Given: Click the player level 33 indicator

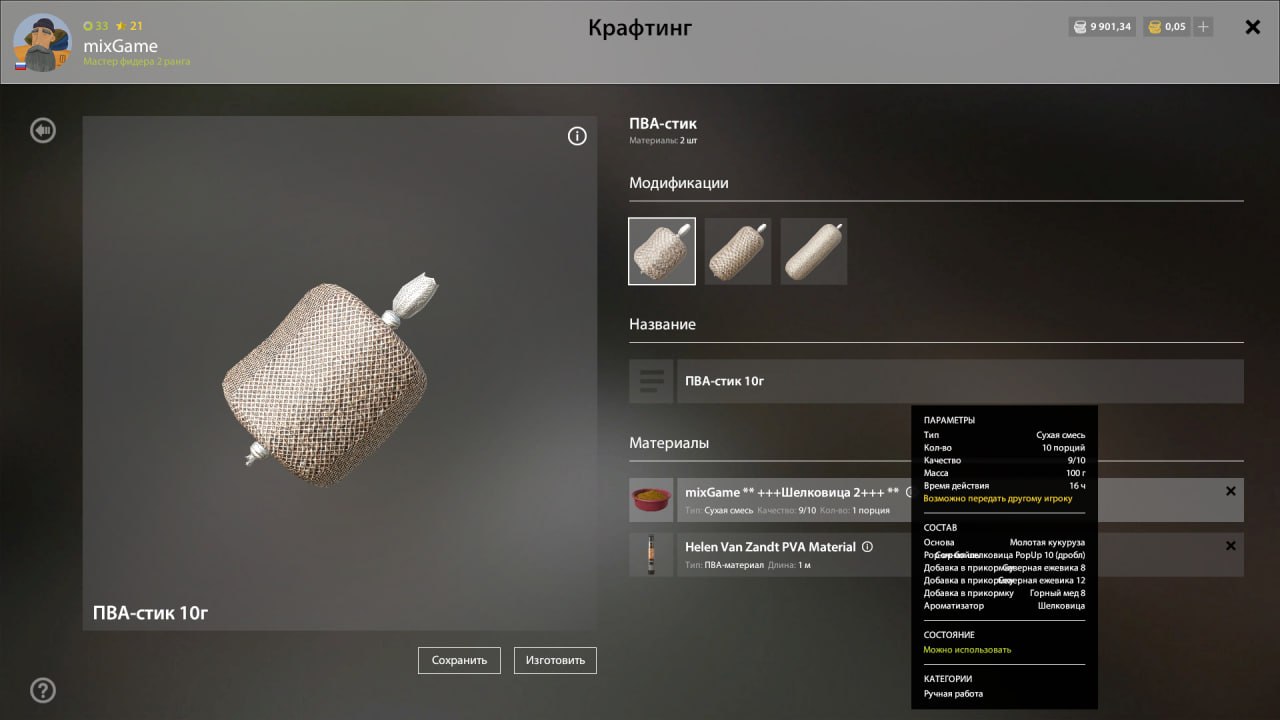Looking at the screenshot, I should [96, 26].
